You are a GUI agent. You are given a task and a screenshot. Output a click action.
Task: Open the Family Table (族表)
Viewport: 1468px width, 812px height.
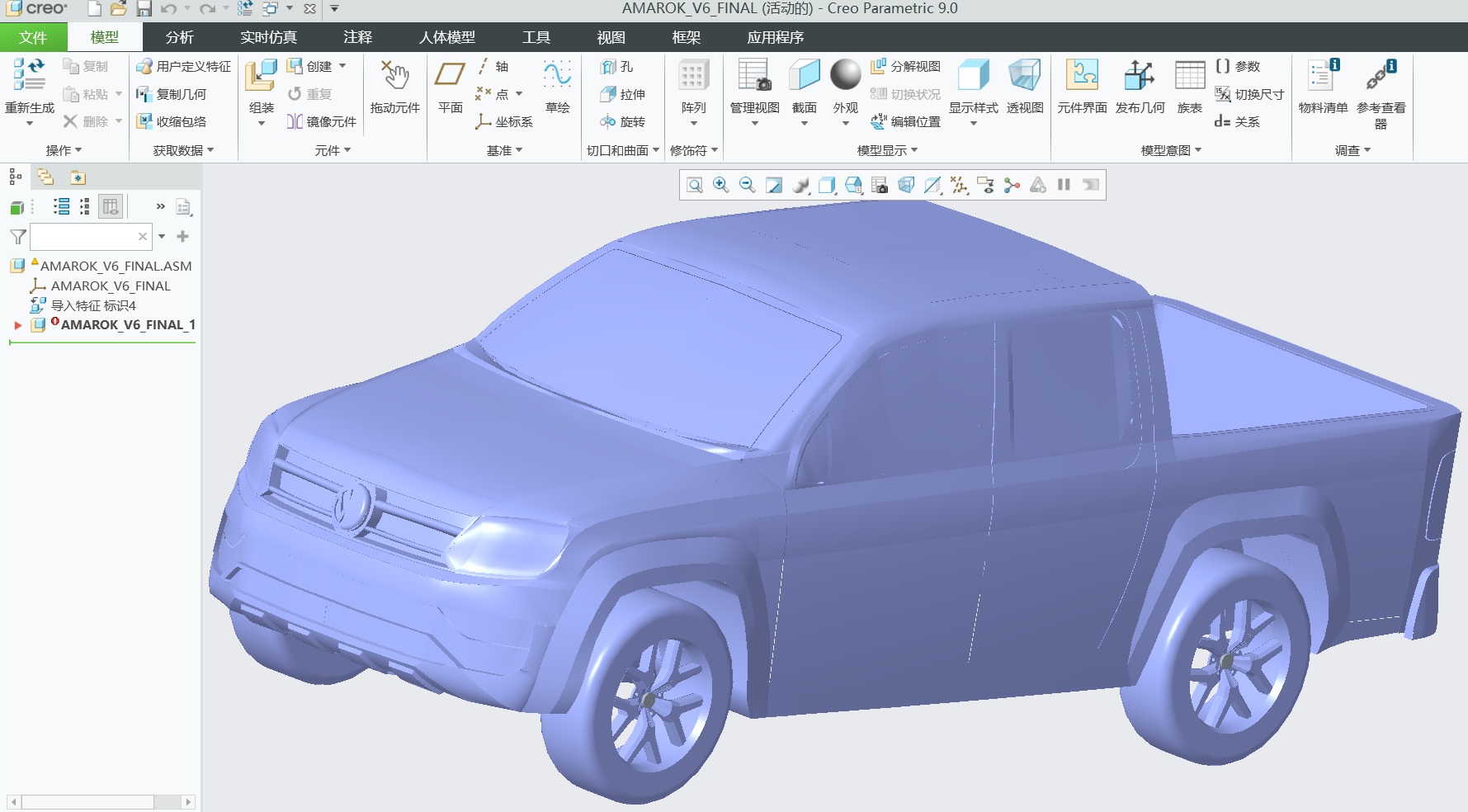[1190, 87]
